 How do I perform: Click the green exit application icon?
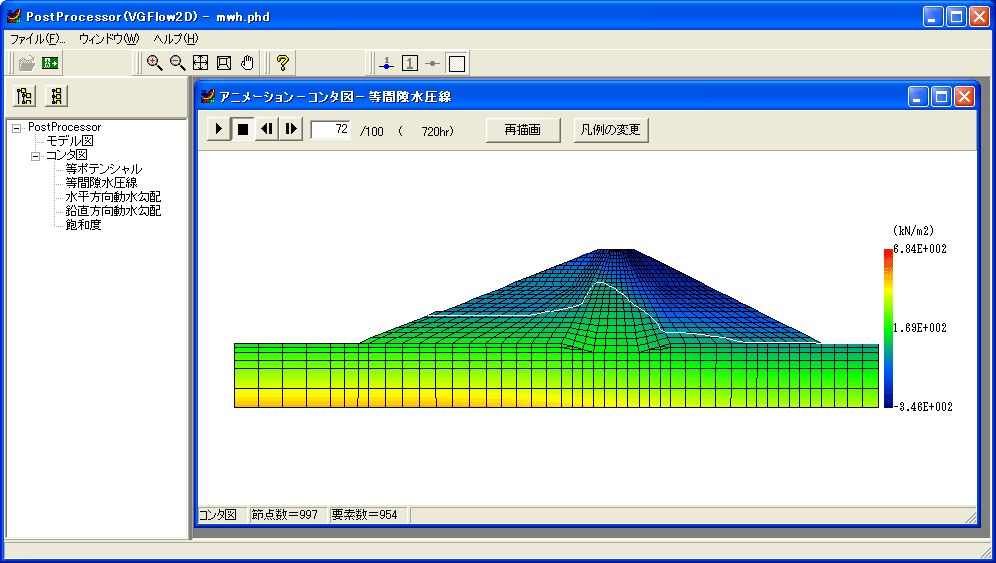tap(50, 63)
